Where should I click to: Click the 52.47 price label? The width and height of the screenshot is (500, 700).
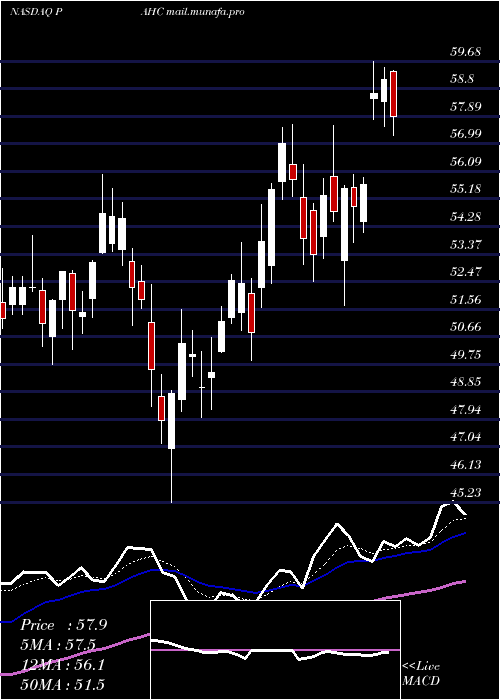click(x=466, y=272)
